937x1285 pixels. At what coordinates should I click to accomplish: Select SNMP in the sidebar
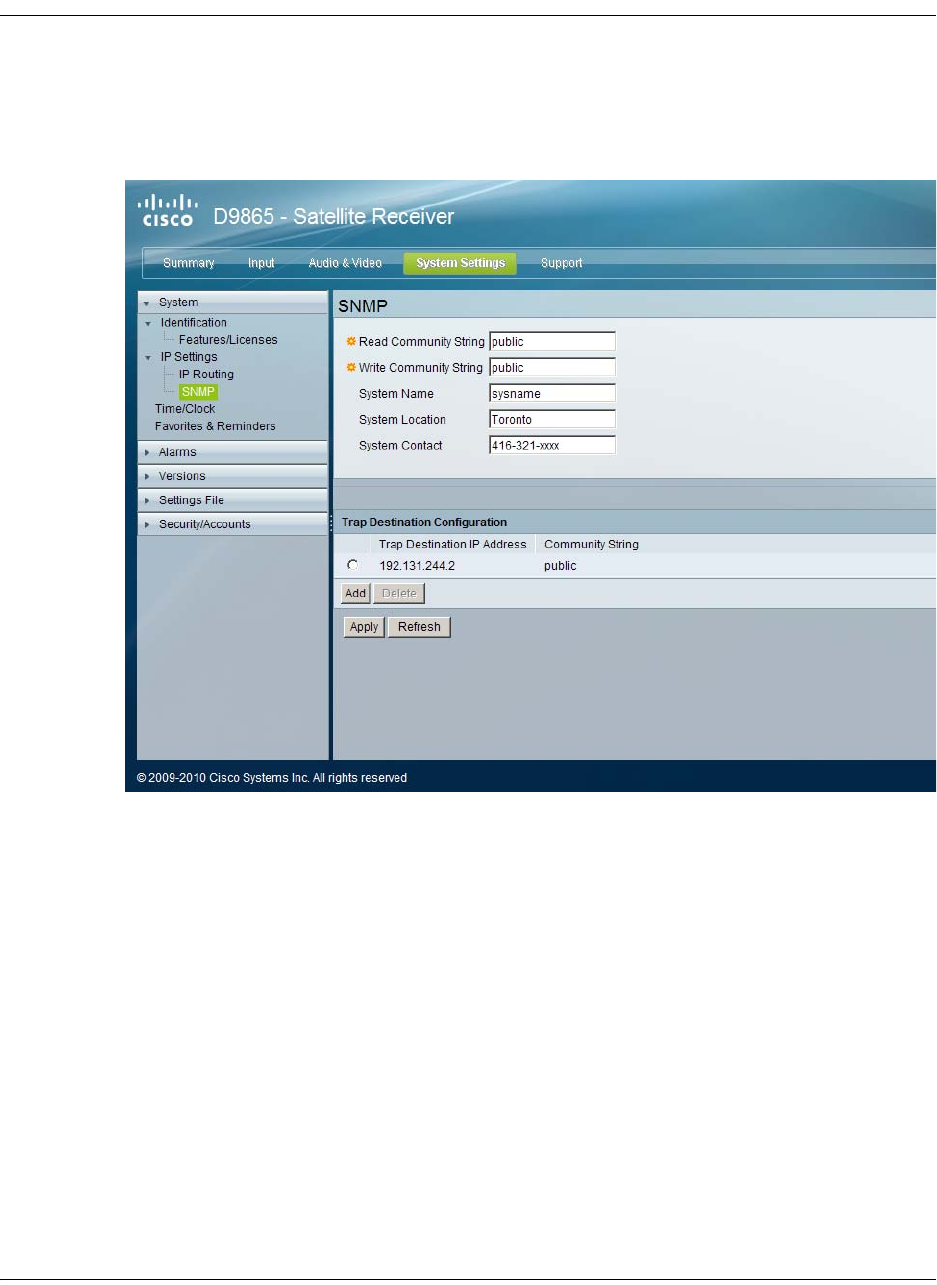pyautogui.click(x=198, y=391)
